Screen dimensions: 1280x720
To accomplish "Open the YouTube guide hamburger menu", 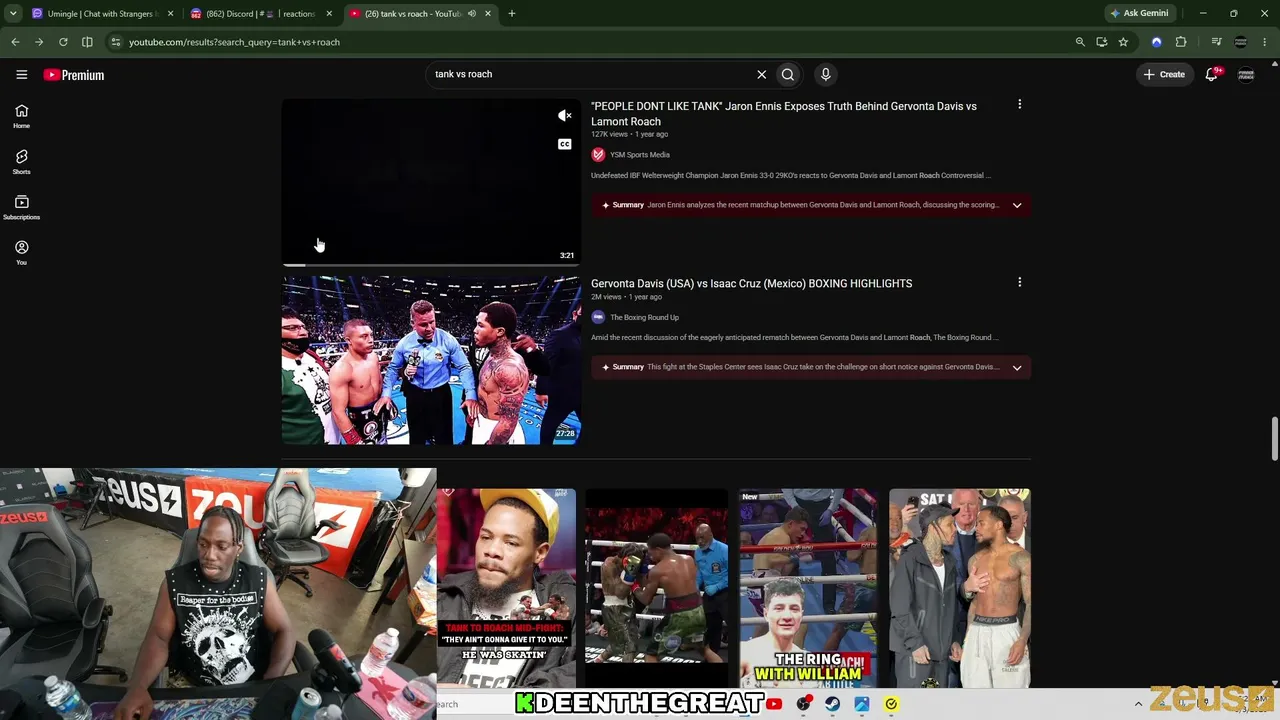I will point(21,74).
